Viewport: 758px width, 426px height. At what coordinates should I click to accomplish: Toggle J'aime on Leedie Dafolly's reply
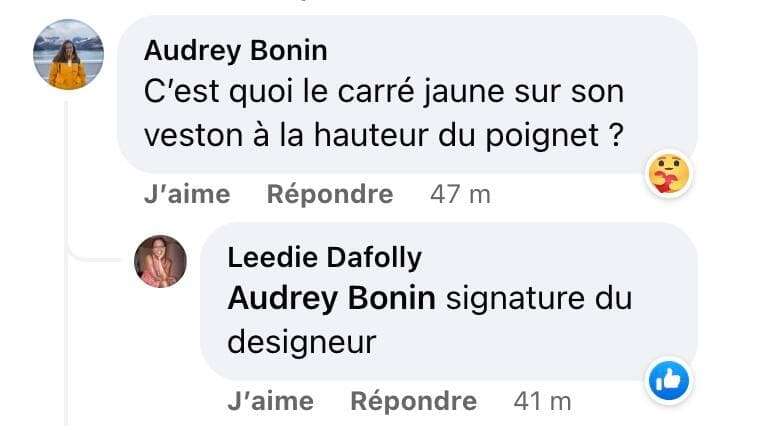click(270, 401)
